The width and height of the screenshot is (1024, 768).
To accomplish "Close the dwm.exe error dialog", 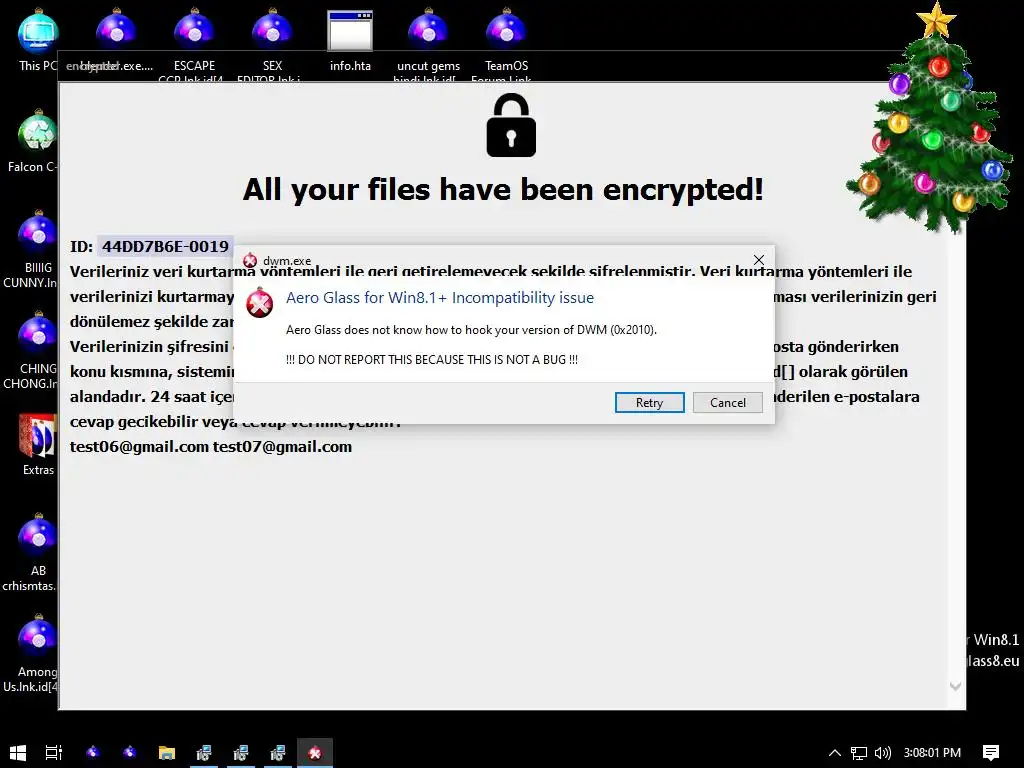I will click(x=758, y=260).
